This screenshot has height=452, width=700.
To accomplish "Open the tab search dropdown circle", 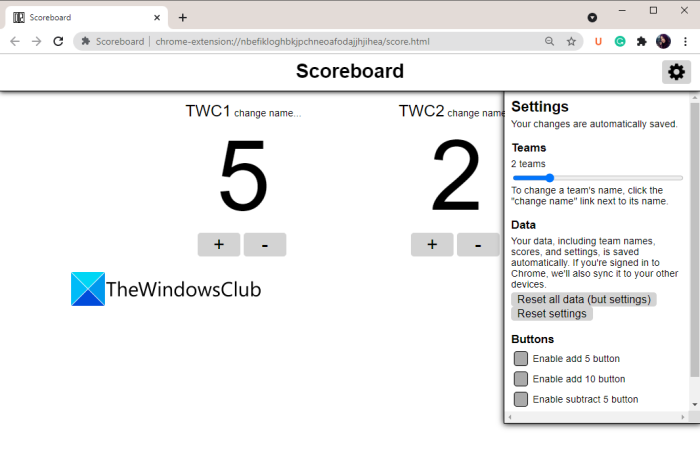I will 592,17.
